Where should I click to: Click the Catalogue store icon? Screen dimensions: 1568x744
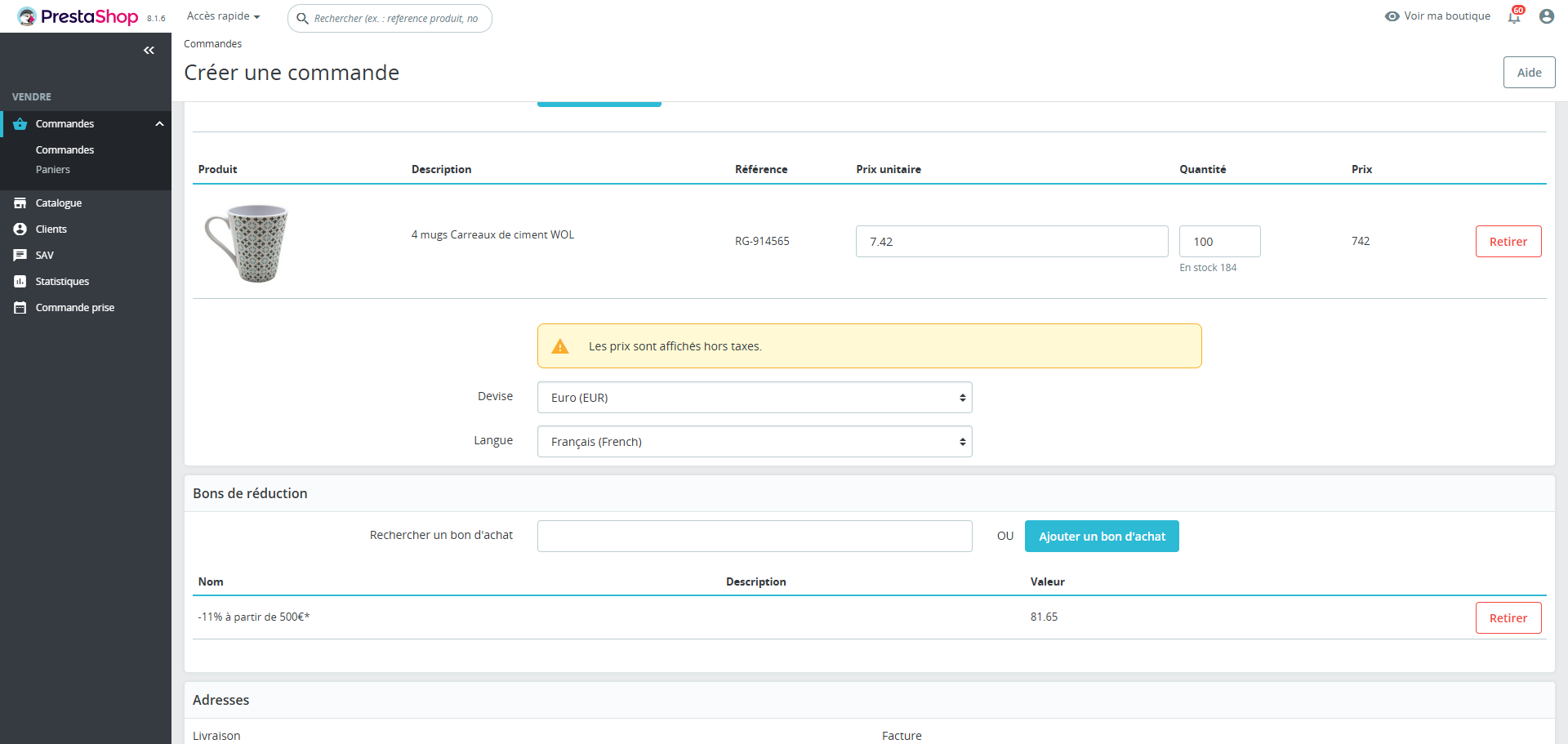click(x=20, y=203)
